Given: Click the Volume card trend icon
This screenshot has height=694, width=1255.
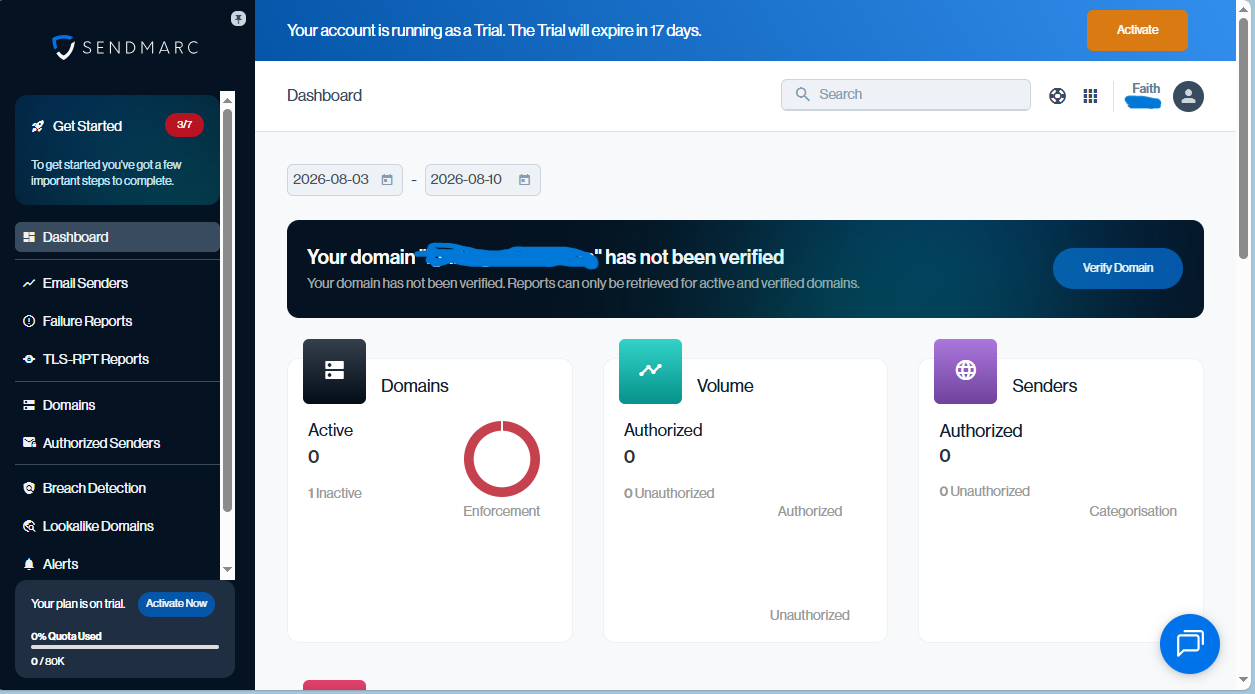Looking at the screenshot, I should click(650, 371).
